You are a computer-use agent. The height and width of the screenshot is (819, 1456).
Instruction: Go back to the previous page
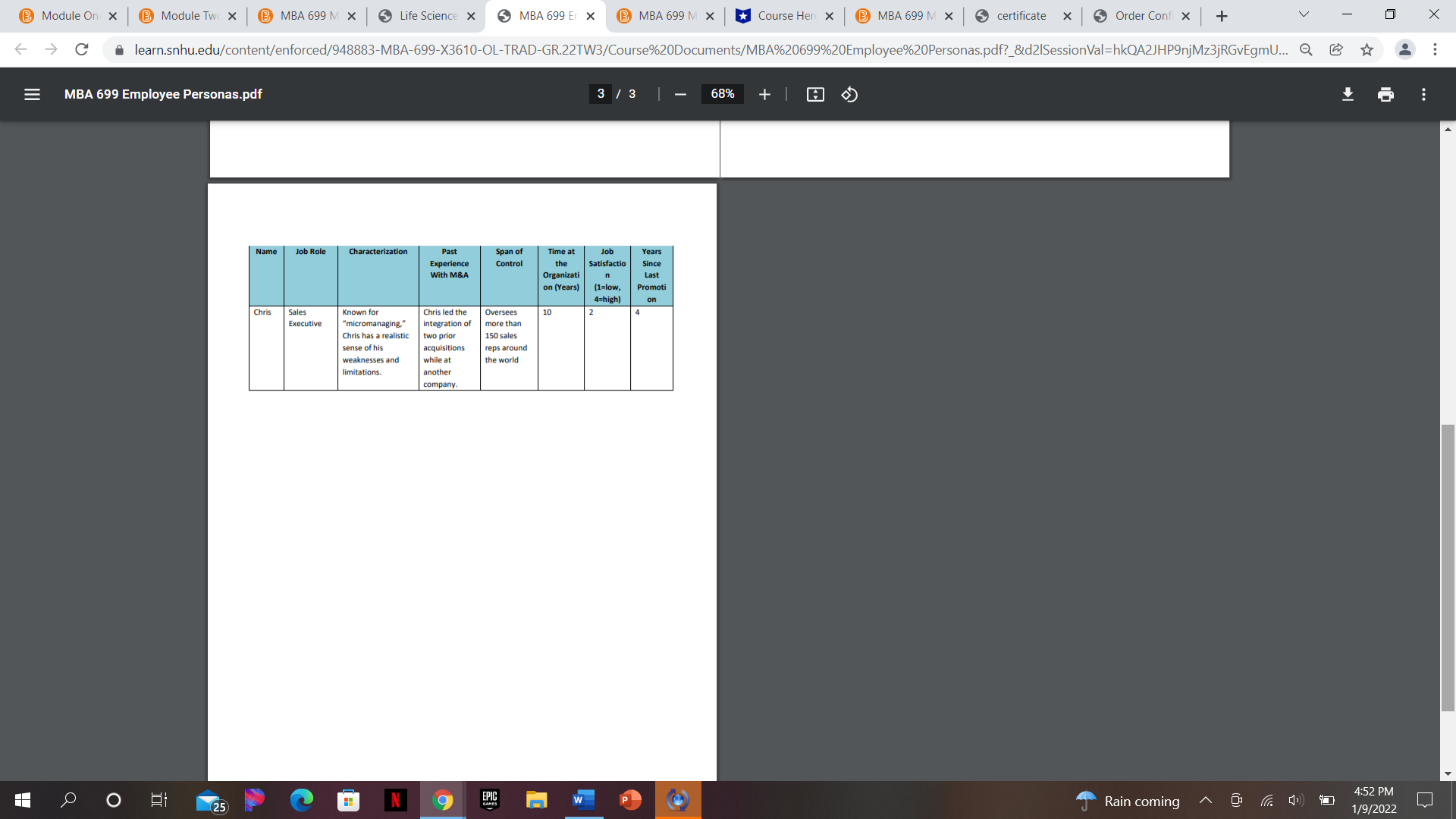point(19,49)
